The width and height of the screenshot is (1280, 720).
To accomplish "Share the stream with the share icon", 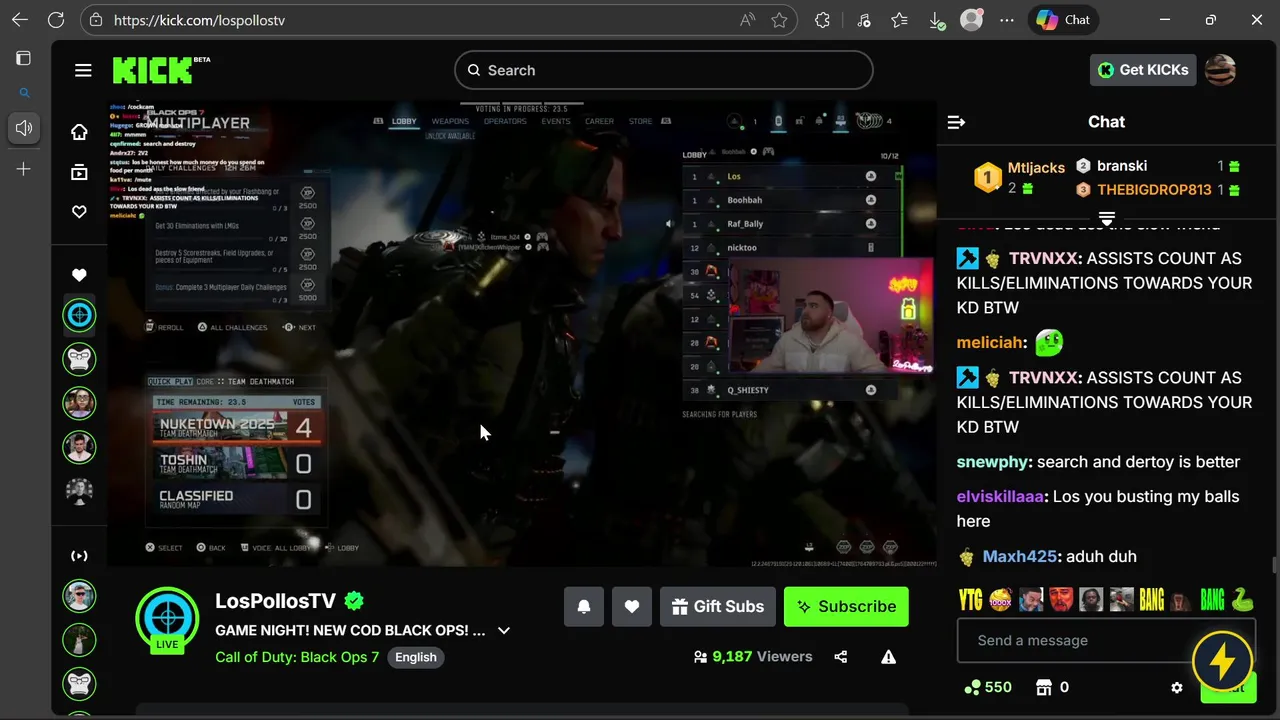I will (x=841, y=657).
